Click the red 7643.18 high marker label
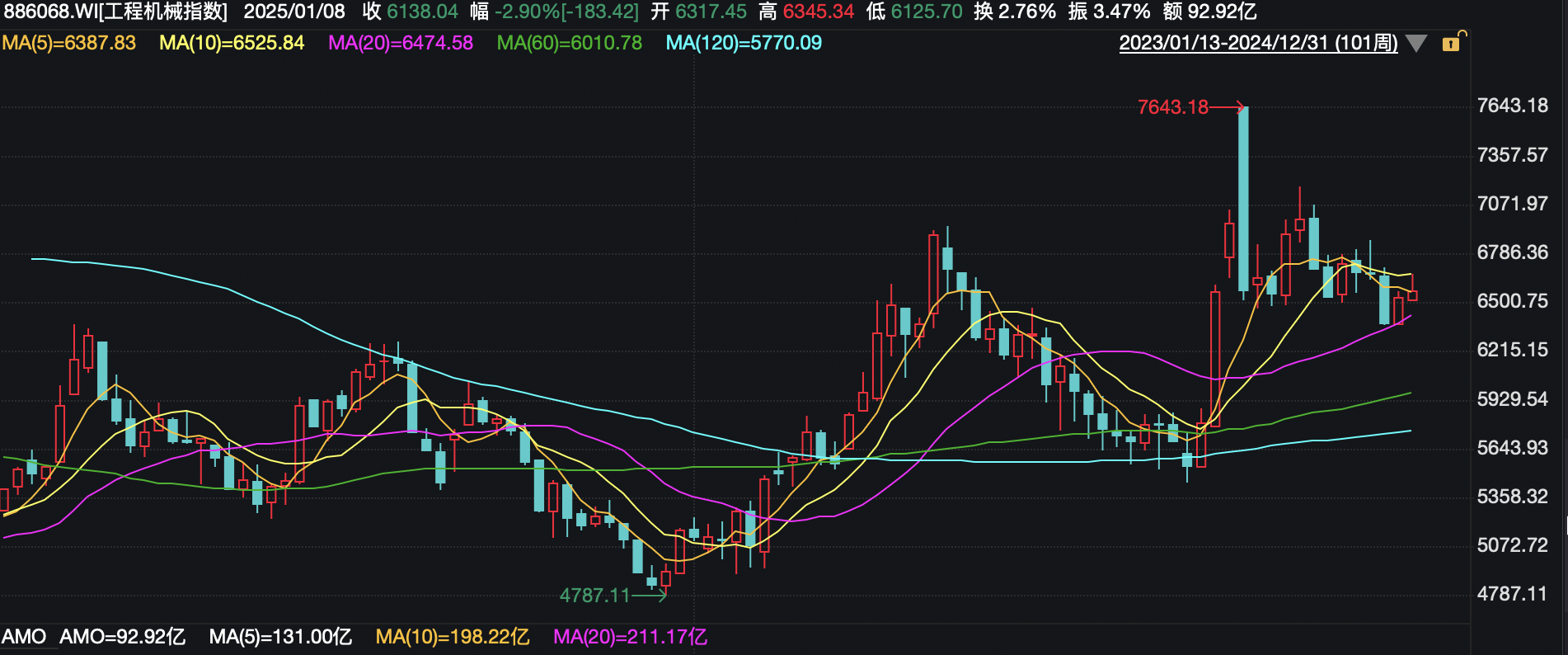1568x655 pixels. click(x=1172, y=107)
